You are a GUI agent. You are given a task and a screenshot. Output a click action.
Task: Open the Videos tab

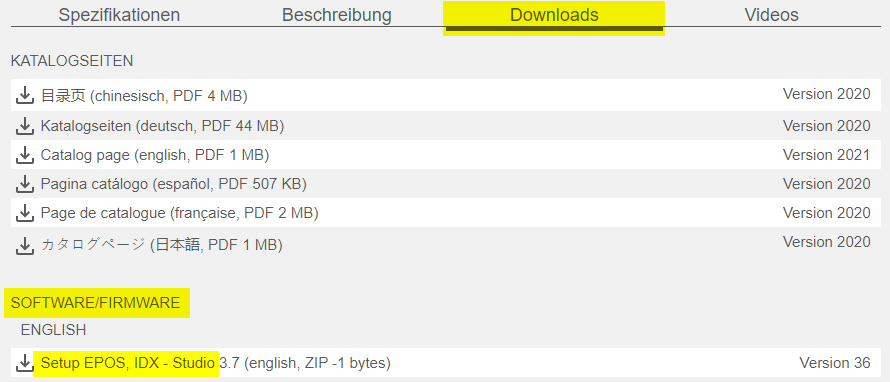[771, 15]
